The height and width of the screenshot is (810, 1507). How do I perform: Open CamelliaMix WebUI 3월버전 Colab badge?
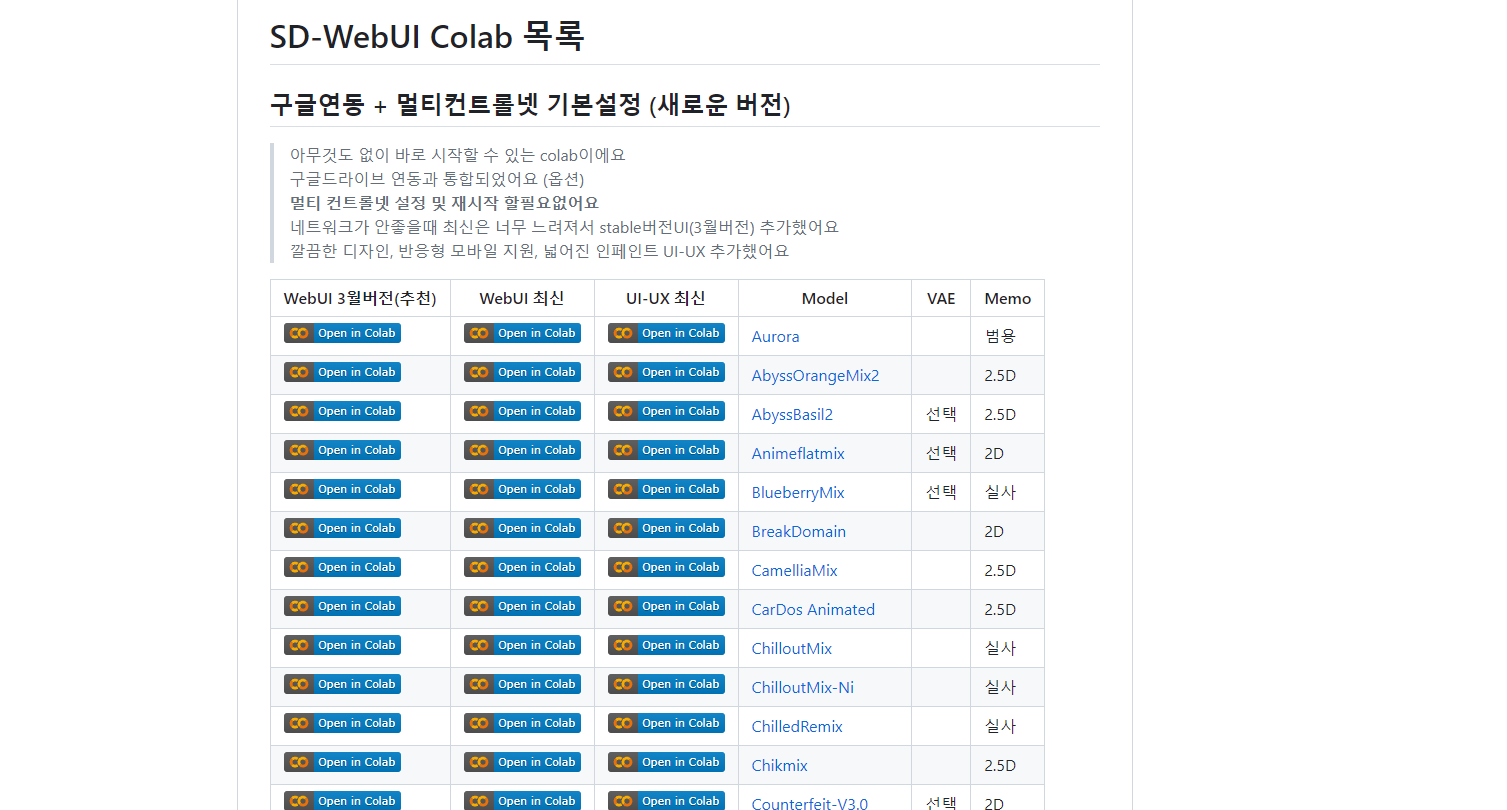(x=342, y=567)
